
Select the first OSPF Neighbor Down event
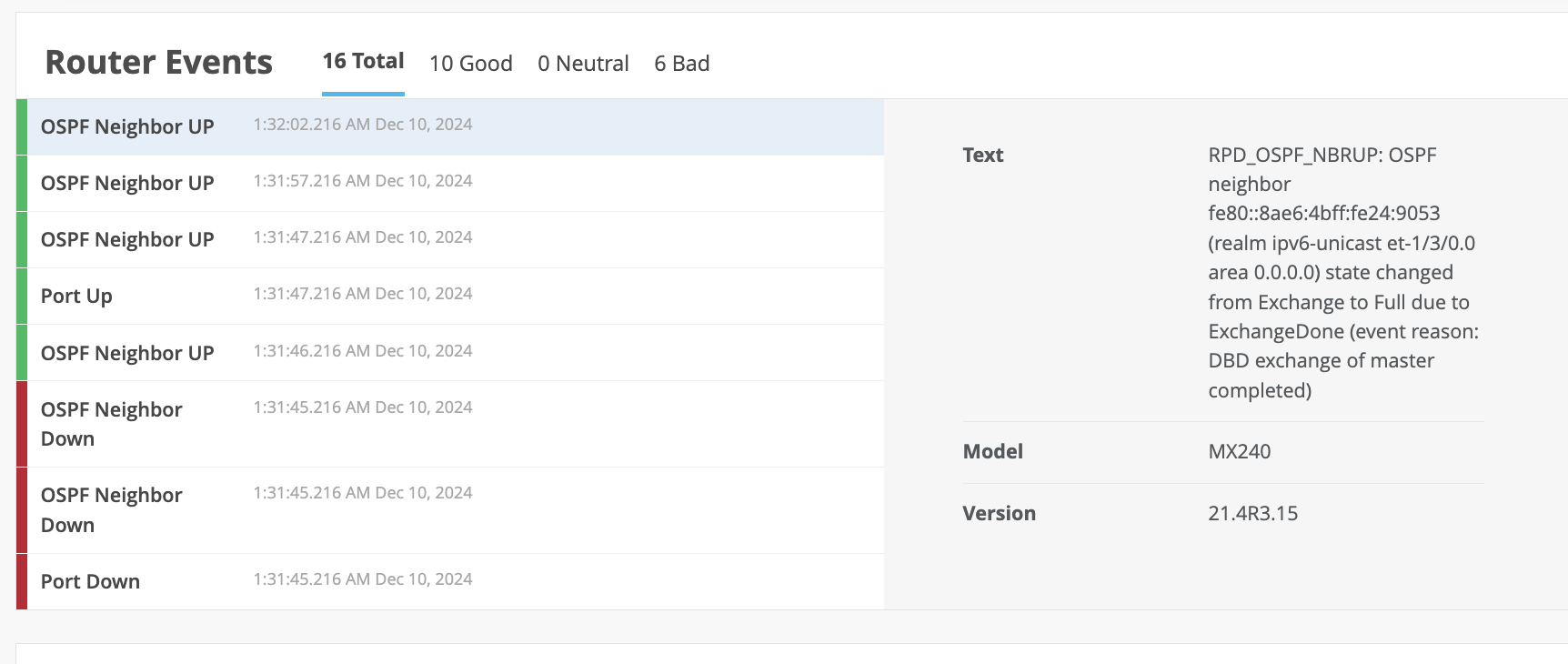(455, 424)
